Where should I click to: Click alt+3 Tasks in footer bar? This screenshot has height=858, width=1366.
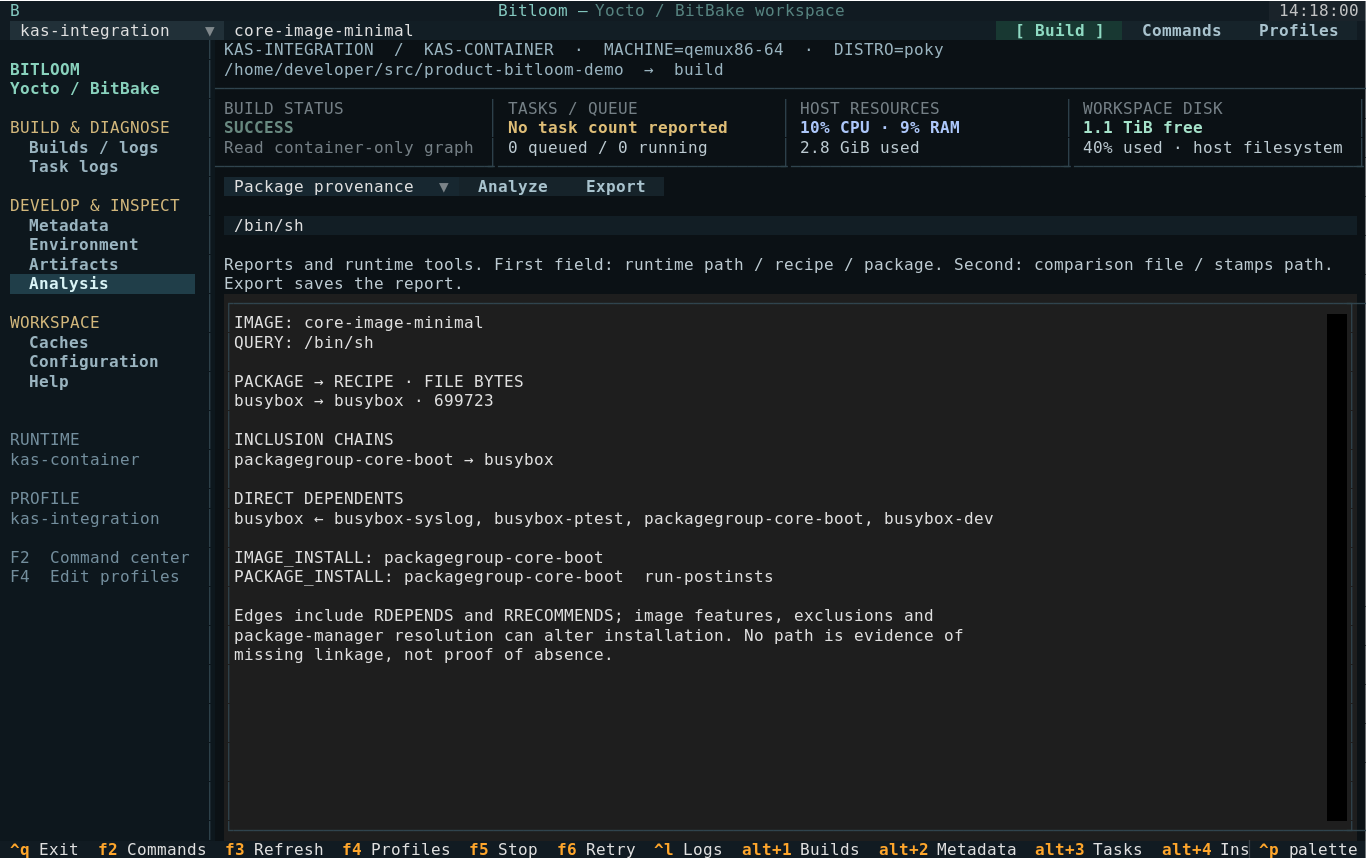pos(1088,849)
